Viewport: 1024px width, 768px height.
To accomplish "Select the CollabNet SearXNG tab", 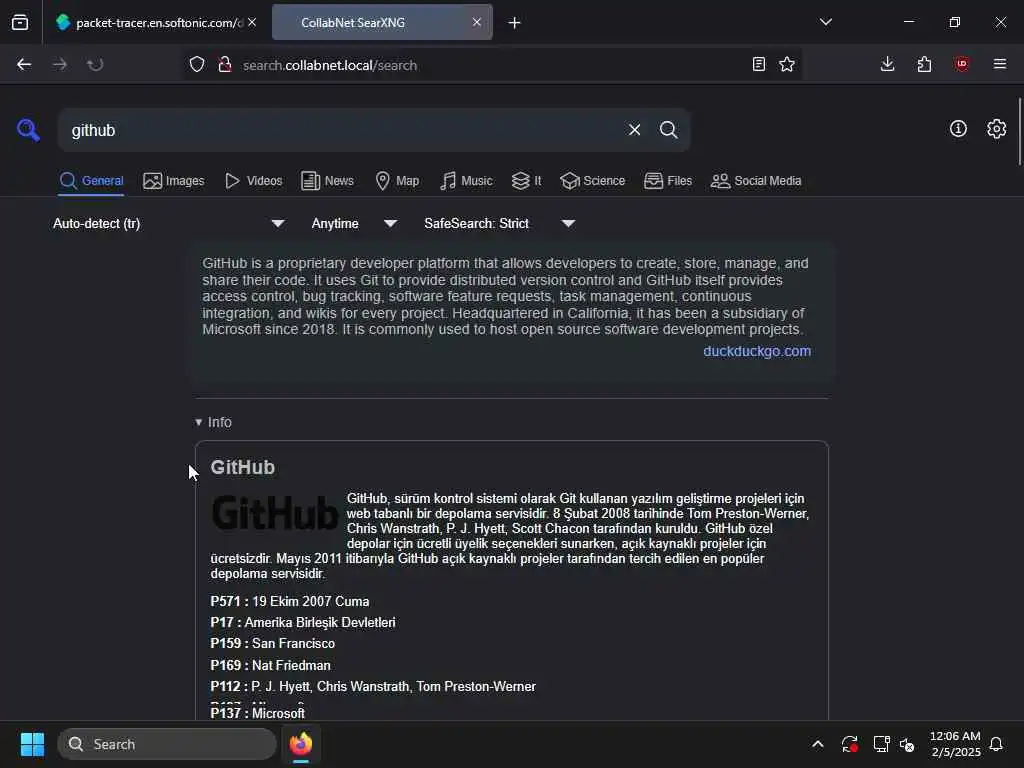I will (382, 22).
